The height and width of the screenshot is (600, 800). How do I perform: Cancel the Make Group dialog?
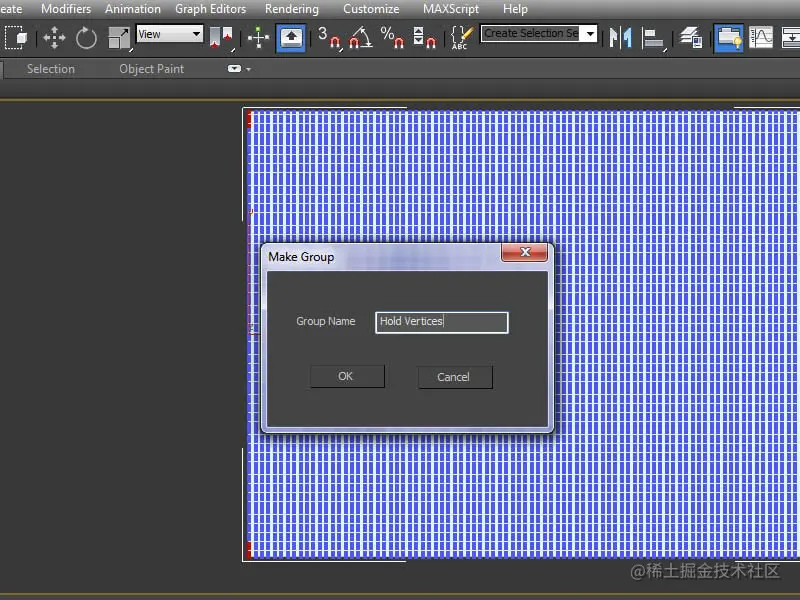455,377
